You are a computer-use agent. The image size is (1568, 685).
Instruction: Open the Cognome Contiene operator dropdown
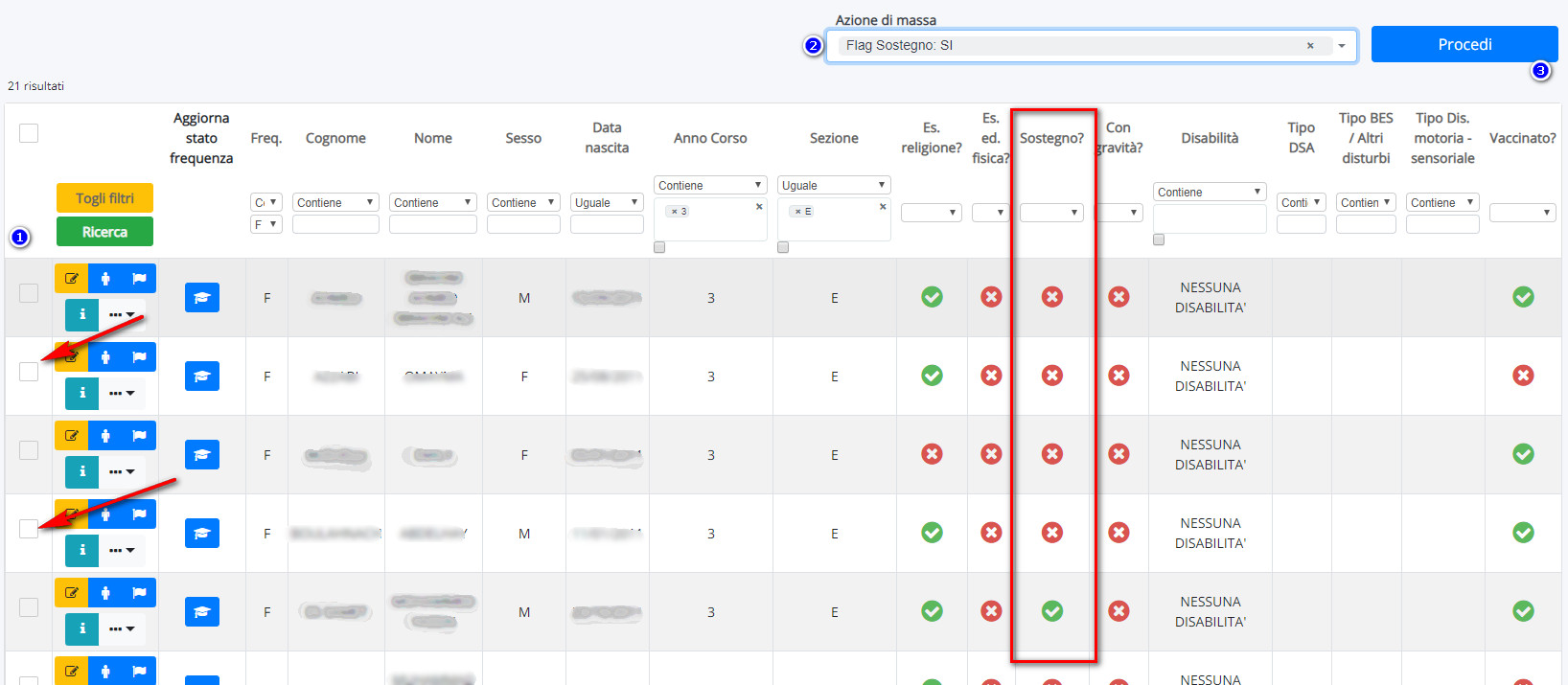pos(335,202)
